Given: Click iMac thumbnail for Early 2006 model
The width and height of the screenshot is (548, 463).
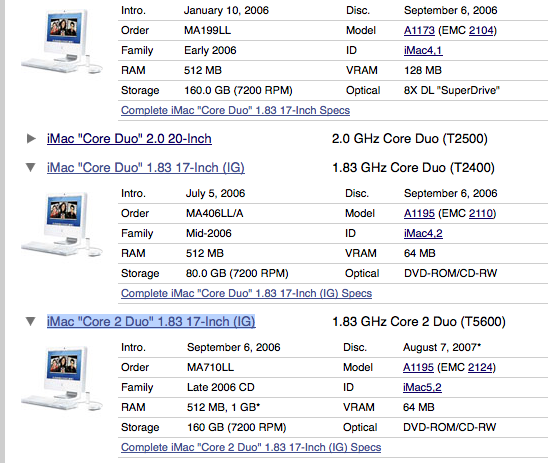Looking at the screenshot, I should click(62, 41).
